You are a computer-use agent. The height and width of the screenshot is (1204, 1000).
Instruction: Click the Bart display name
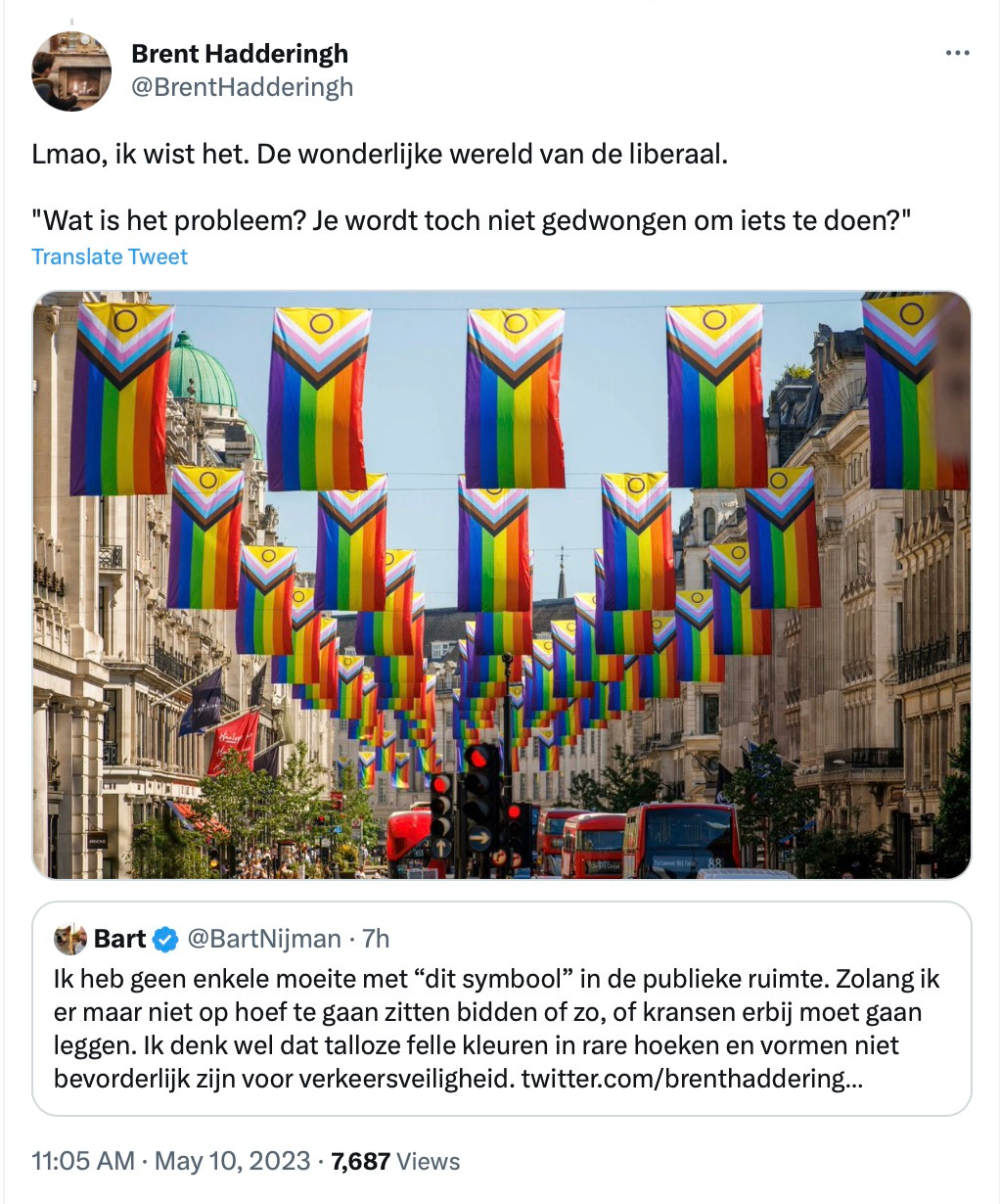click(x=119, y=939)
